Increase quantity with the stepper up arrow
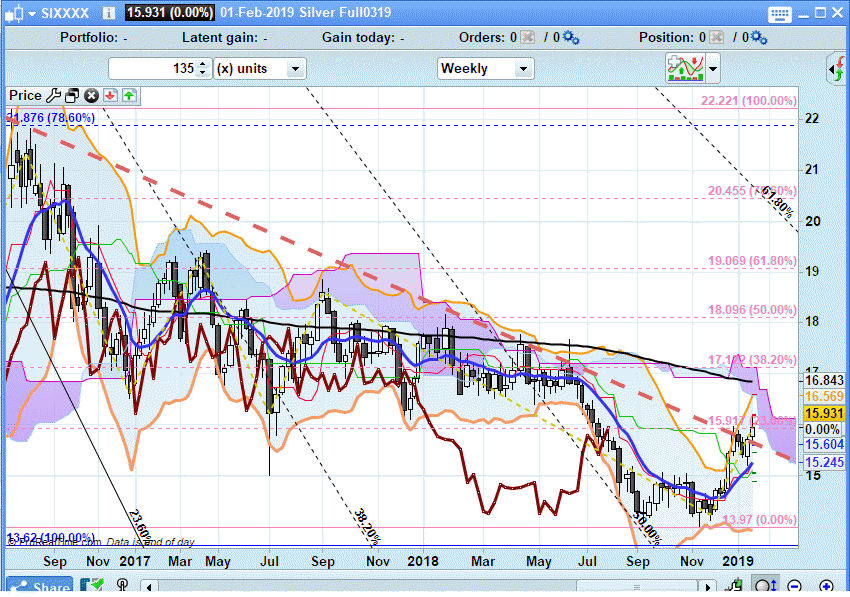Viewport: 850px width, 597px height. click(203, 64)
